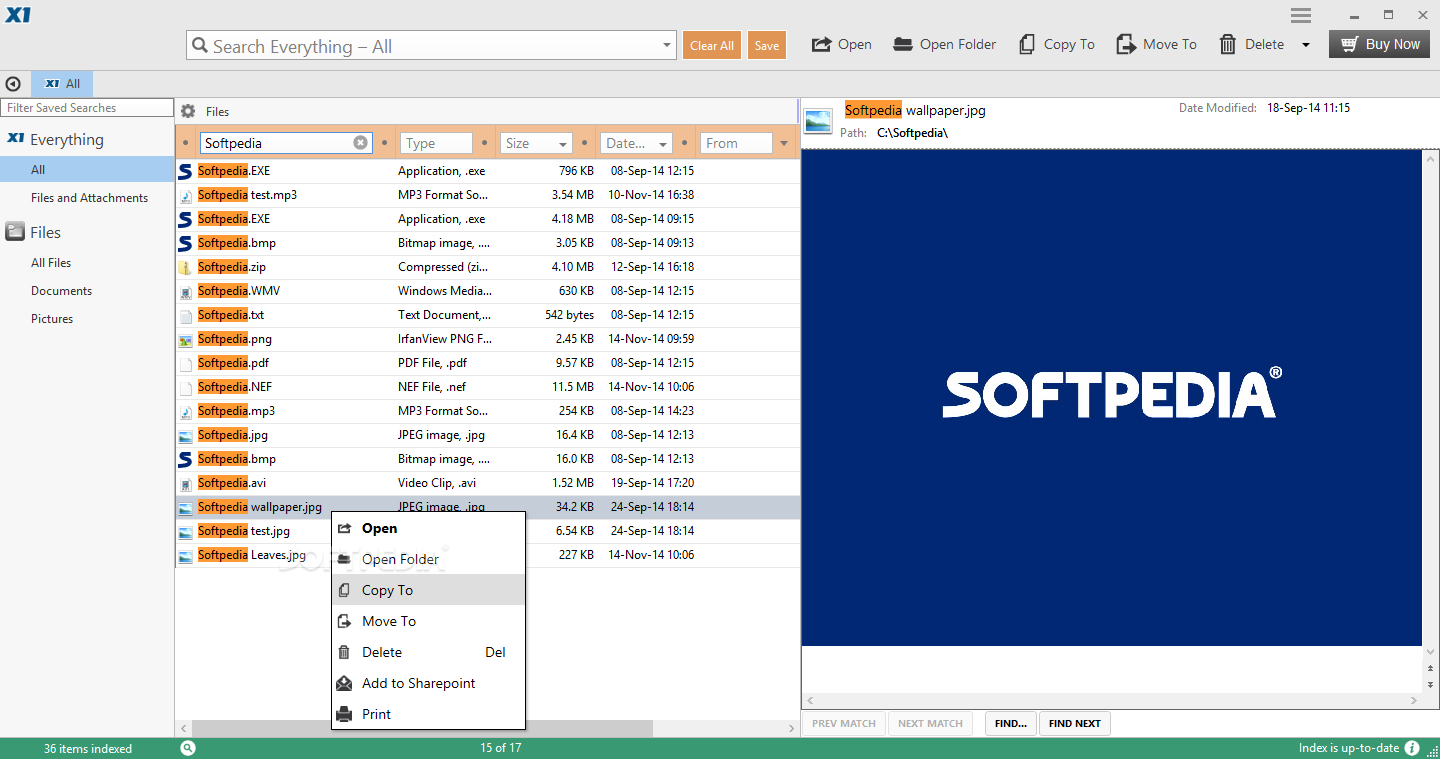
Task: Click the PREV MATCH button
Action: coord(844,723)
